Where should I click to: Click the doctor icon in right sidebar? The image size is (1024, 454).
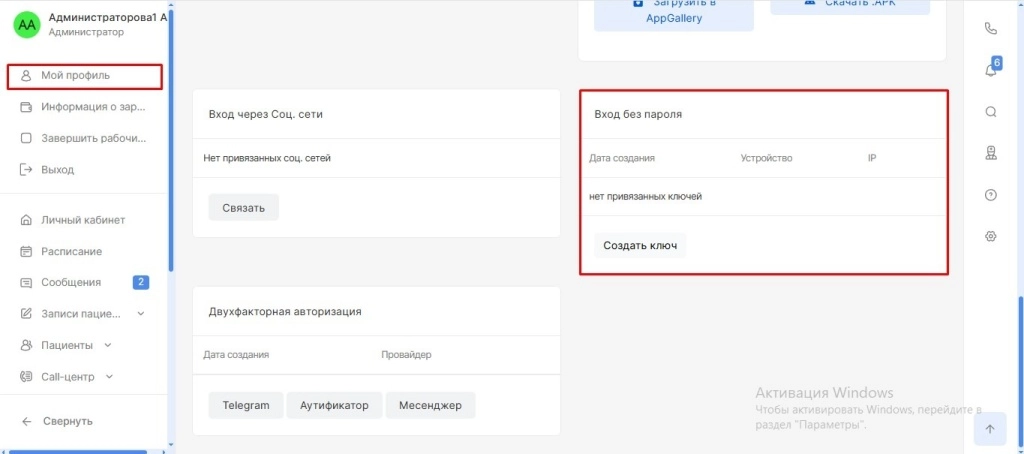pyautogui.click(x=991, y=154)
